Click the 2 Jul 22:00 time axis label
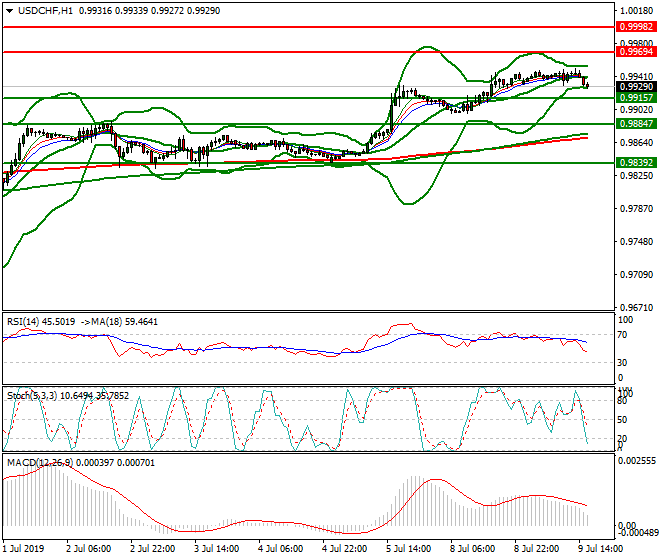This screenshot has height=560, width=660. [153, 549]
